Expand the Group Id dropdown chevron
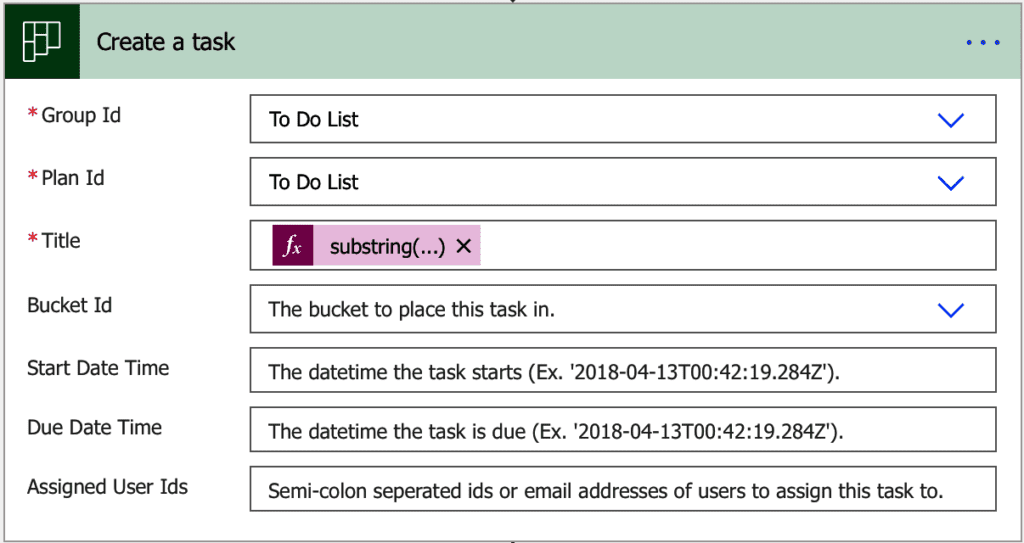 click(x=950, y=120)
